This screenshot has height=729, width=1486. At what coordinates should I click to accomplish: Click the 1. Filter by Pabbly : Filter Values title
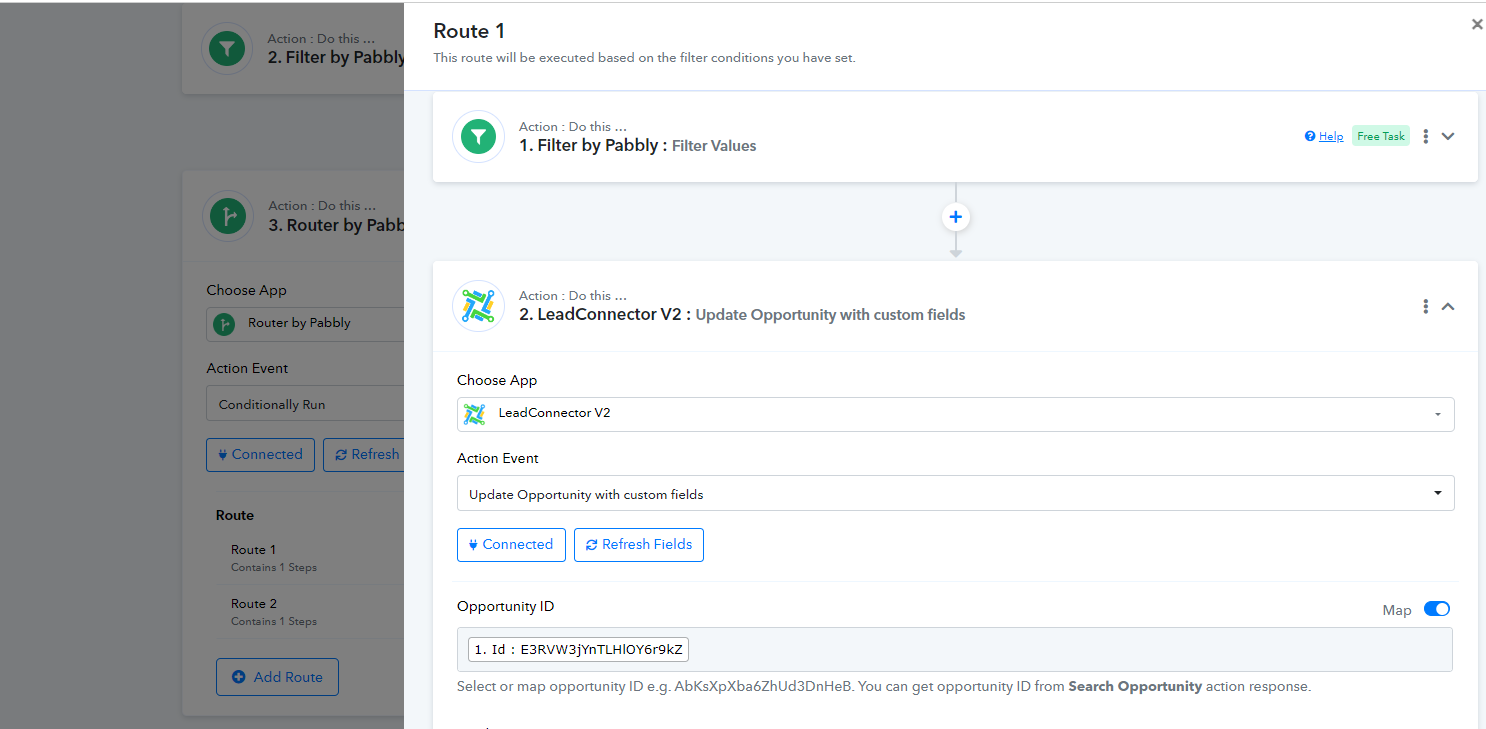pyautogui.click(x=637, y=145)
